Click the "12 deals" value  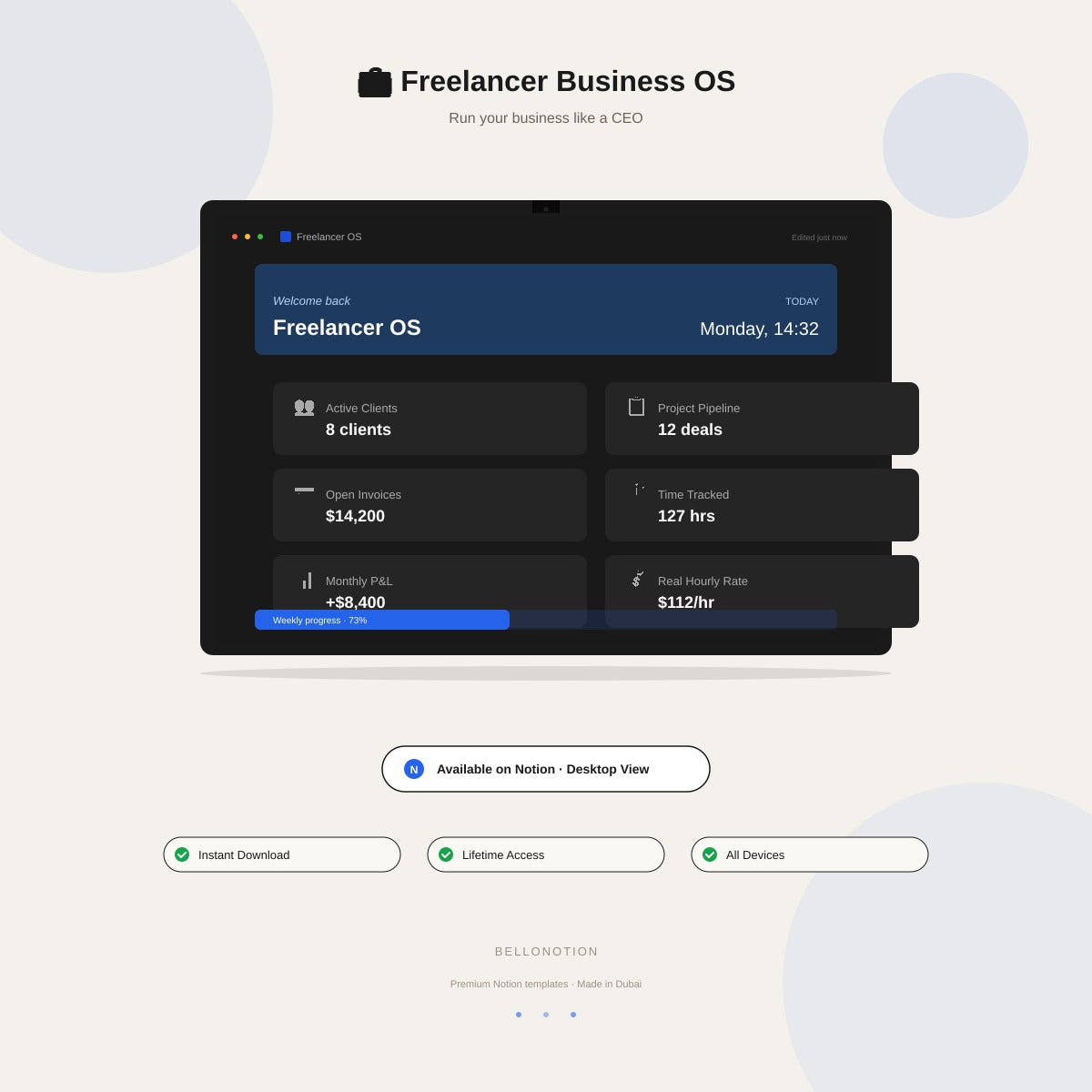point(690,430)
